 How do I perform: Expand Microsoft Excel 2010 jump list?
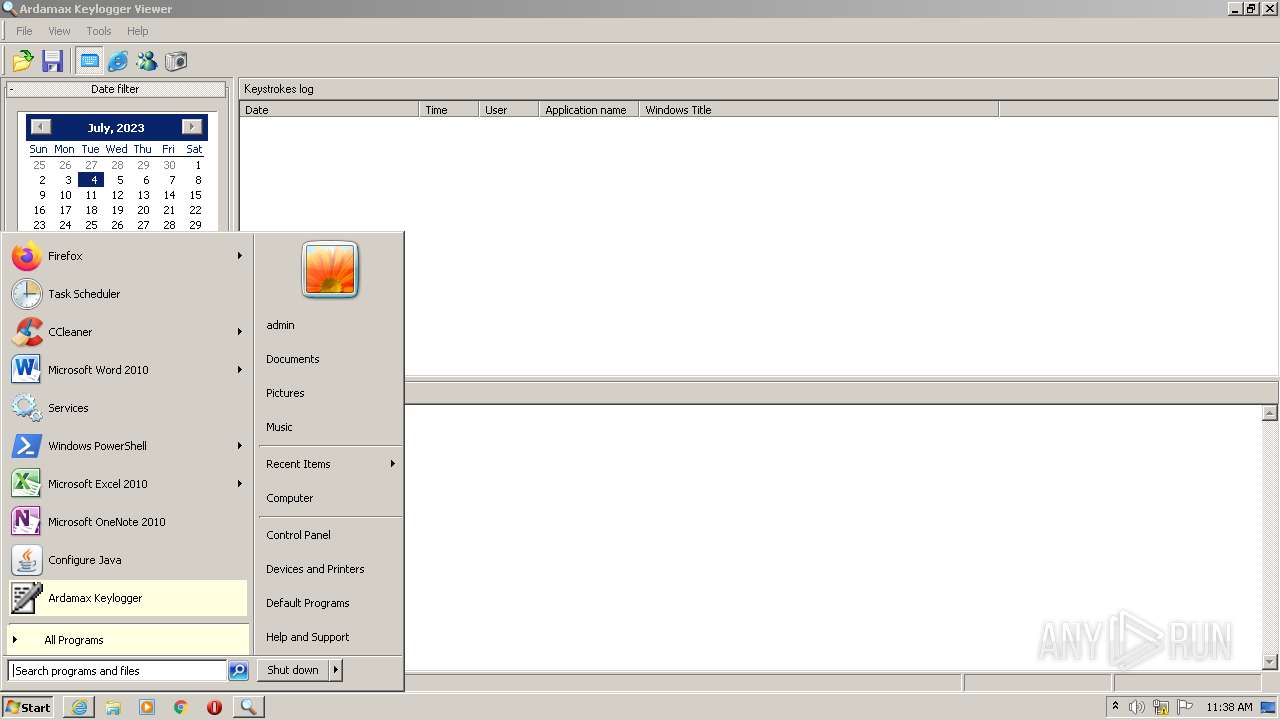click(x=240, y=484)
